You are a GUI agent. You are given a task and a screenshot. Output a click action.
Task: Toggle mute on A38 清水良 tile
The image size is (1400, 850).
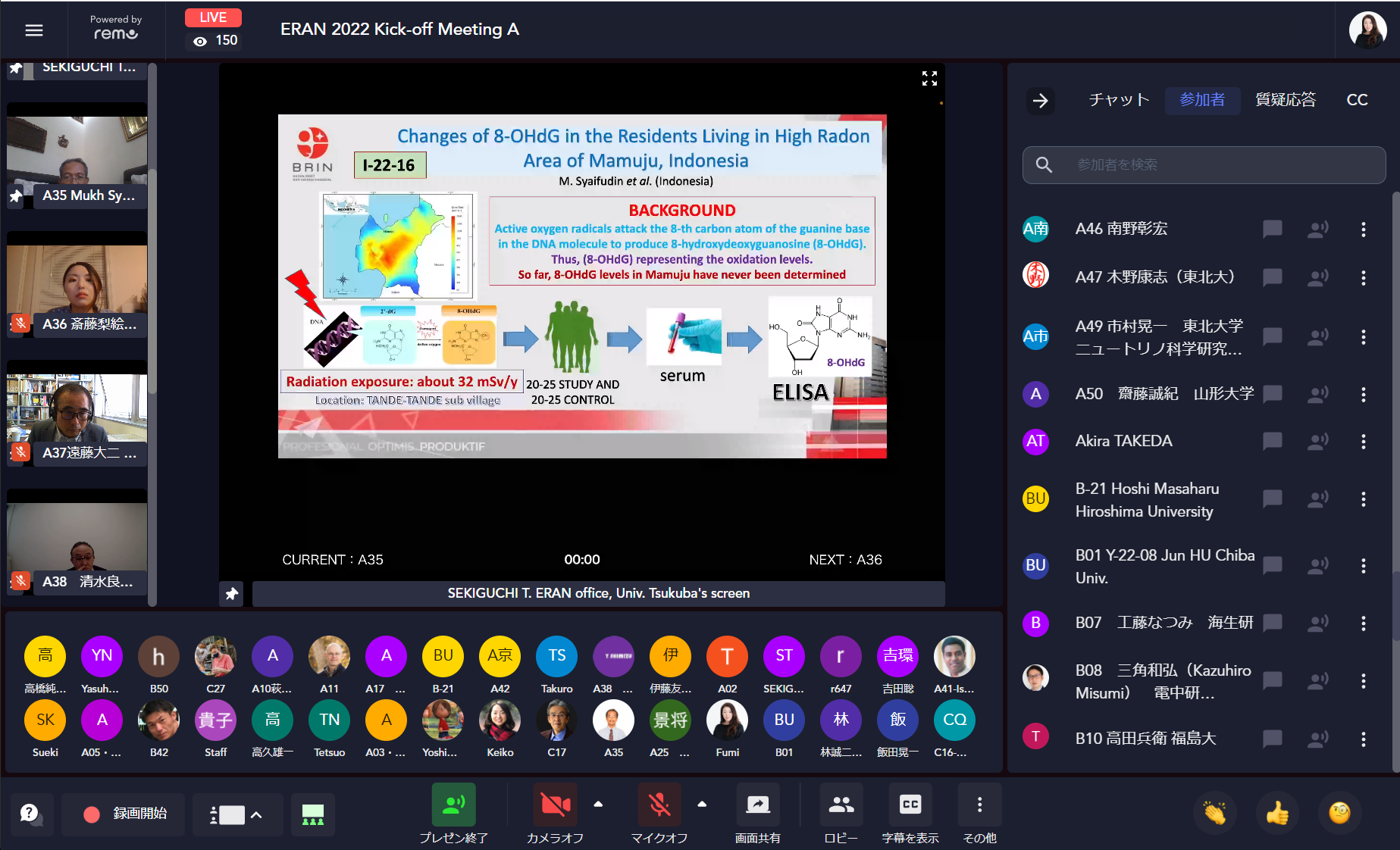(20, 581)
